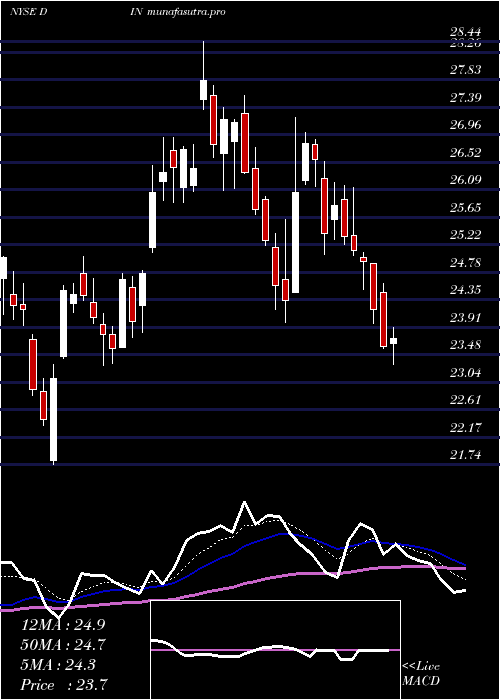
Task: Click the 23.48 price axis label
Action: coord(466,345)
